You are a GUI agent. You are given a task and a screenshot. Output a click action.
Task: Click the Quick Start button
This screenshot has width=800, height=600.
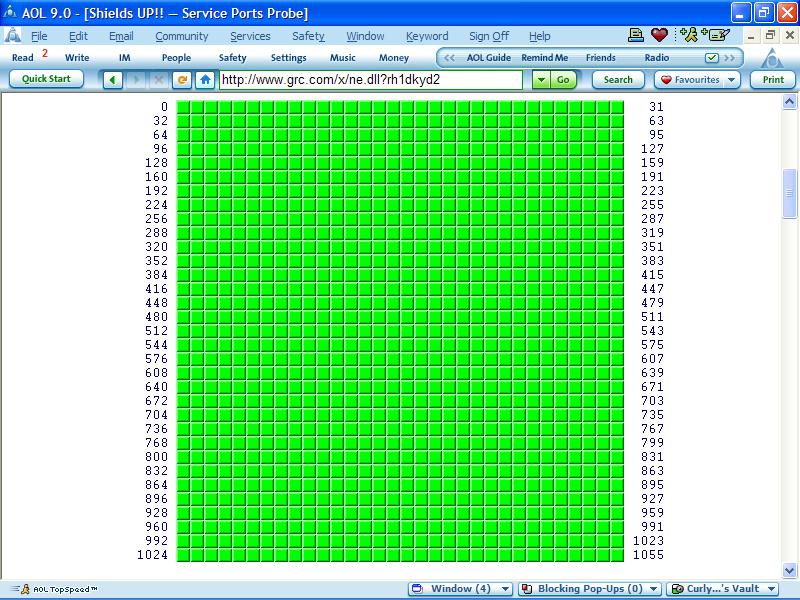point(46,79)
